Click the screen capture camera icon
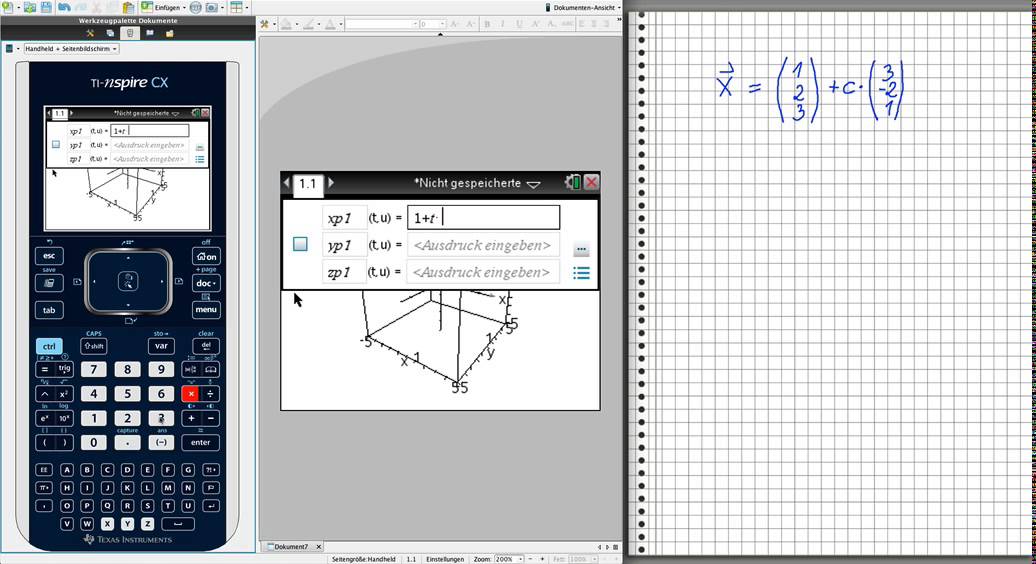 [211, 7]
